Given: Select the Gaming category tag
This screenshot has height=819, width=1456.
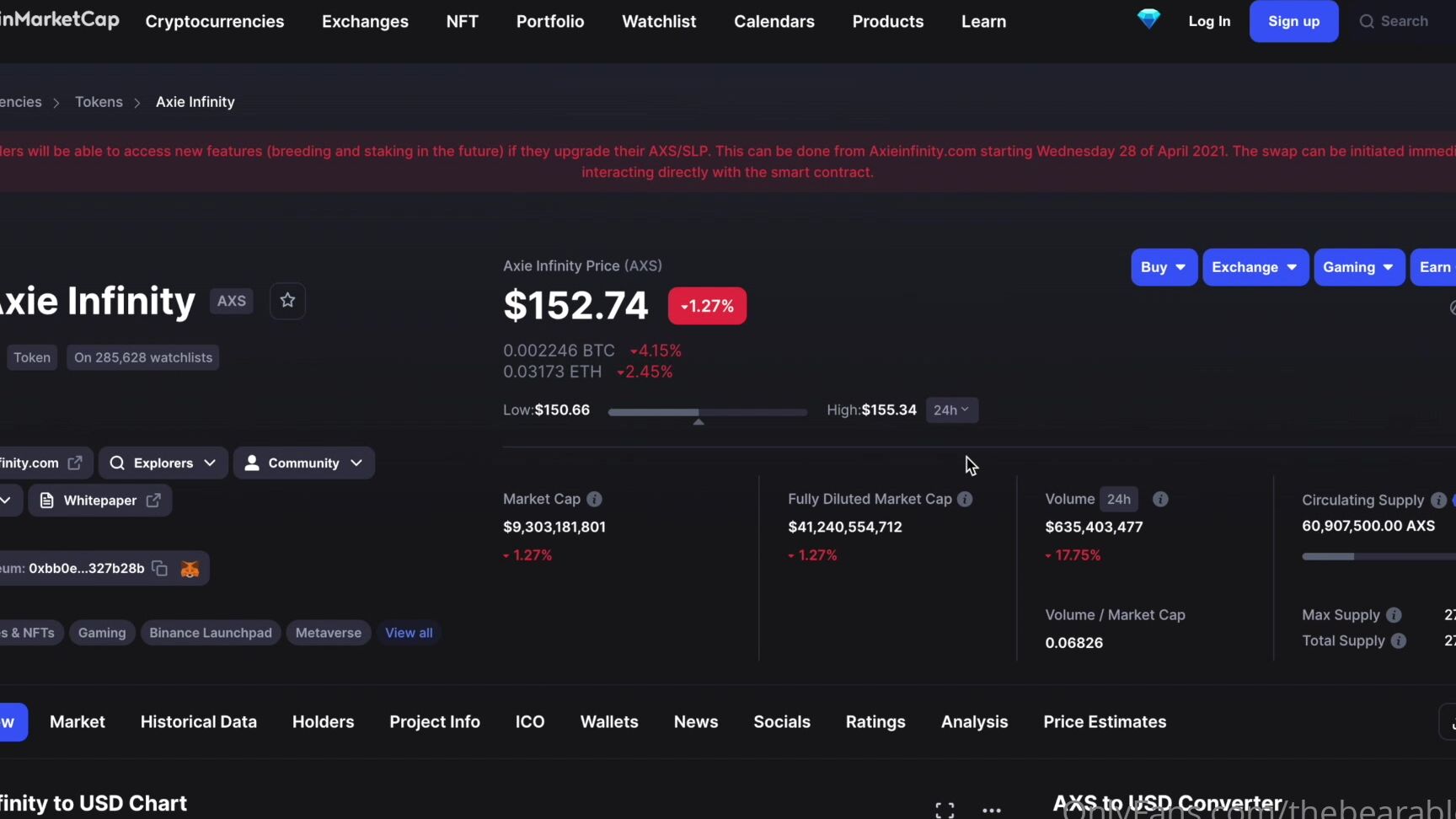Looking at the screenshot, I should [x=101, y=632].
